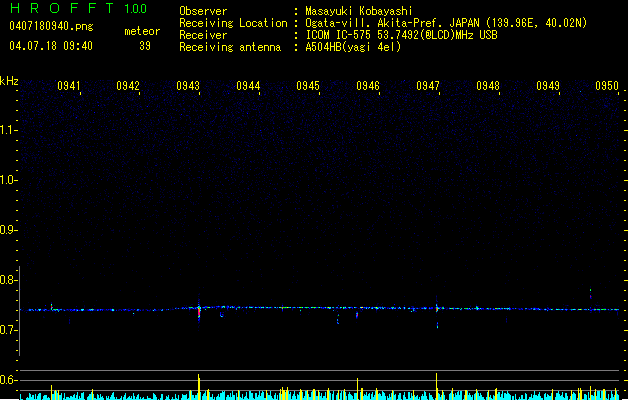629x400 pixels.
Task: Select the ICOM IC-575 53.7492 MHz receiver text
Action: pos(401,35)
